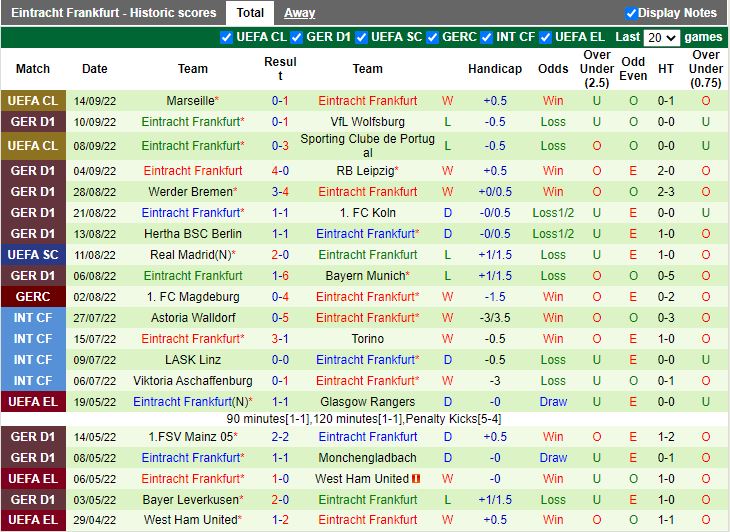This screenshot has height=532, width=730.
Task: Toggle the Display Notes checkbox
Action: (631, 13)
